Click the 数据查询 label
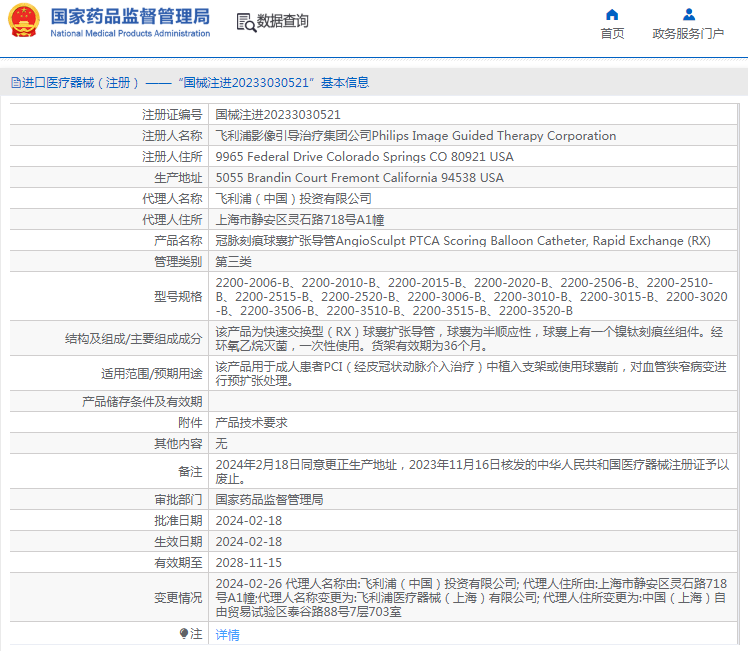 point(282,21)
